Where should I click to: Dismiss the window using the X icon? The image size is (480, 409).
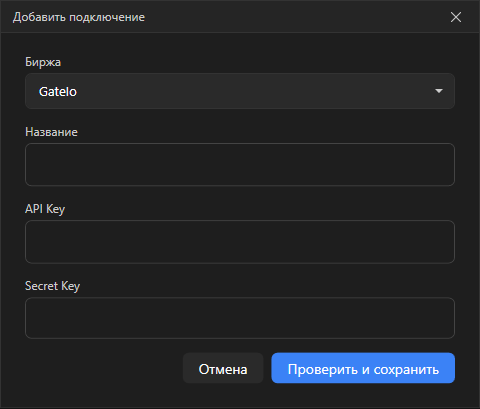456,17
